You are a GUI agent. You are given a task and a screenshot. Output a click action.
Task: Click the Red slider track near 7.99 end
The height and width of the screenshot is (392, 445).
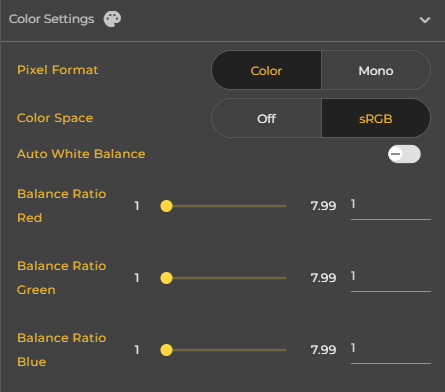click(x=282, y=206)
